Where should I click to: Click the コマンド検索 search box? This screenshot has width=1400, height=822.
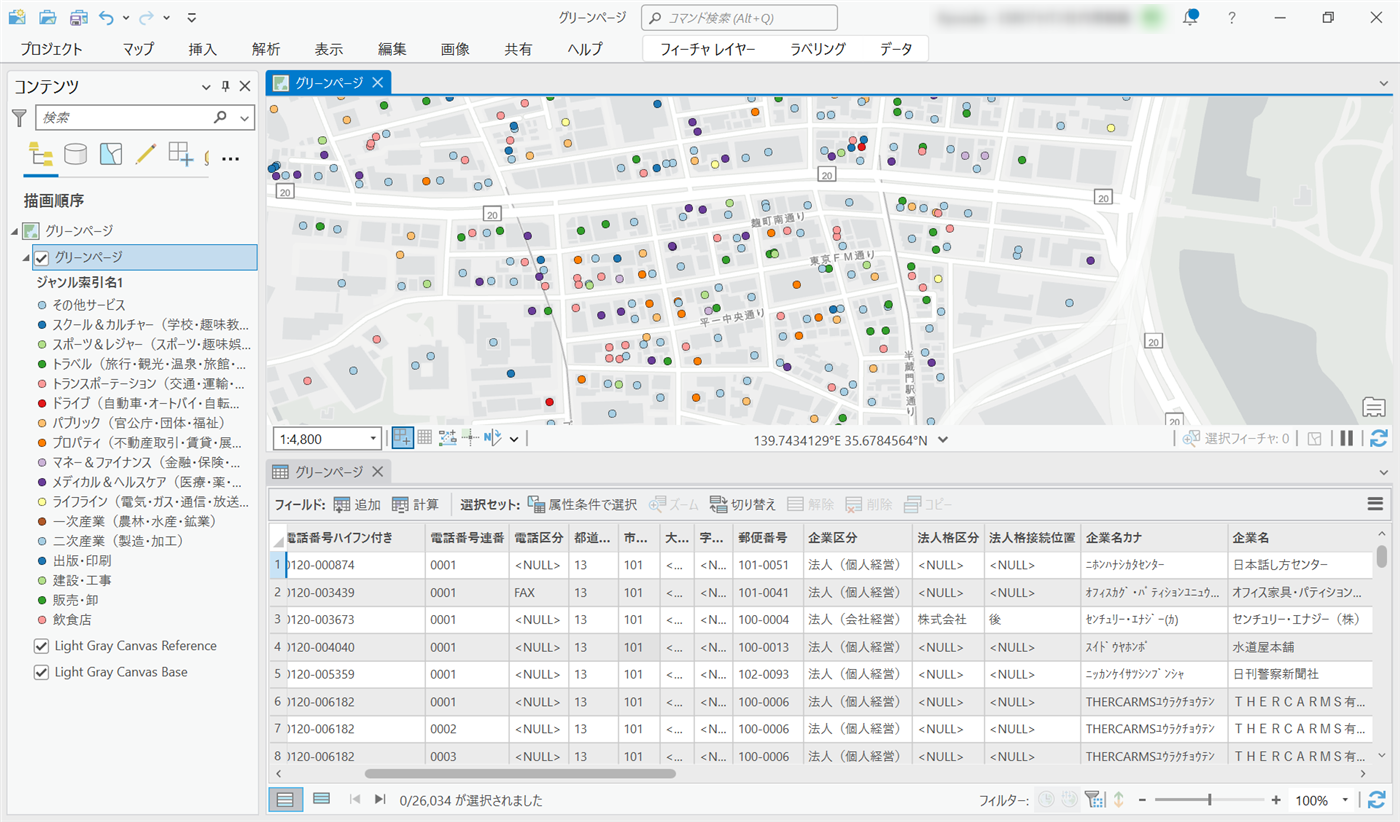tap(739, 18)
